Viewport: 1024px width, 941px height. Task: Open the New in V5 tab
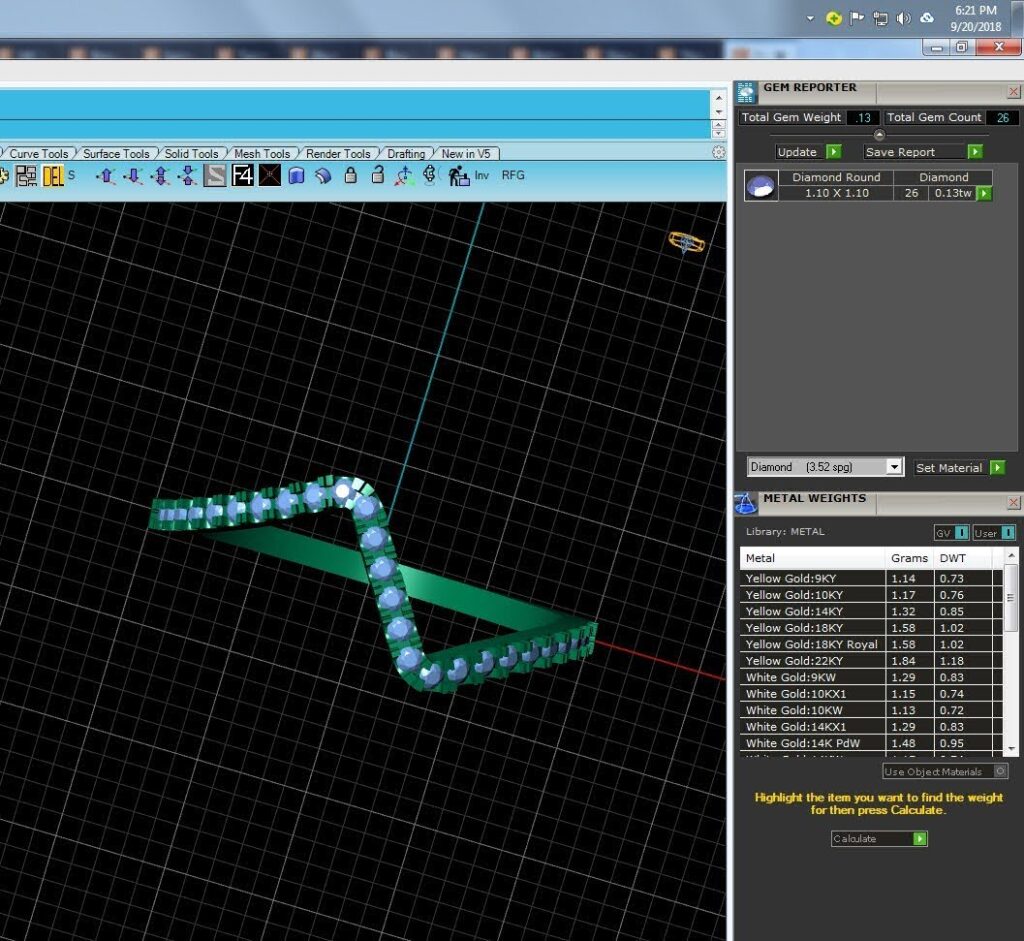point(466,153)
